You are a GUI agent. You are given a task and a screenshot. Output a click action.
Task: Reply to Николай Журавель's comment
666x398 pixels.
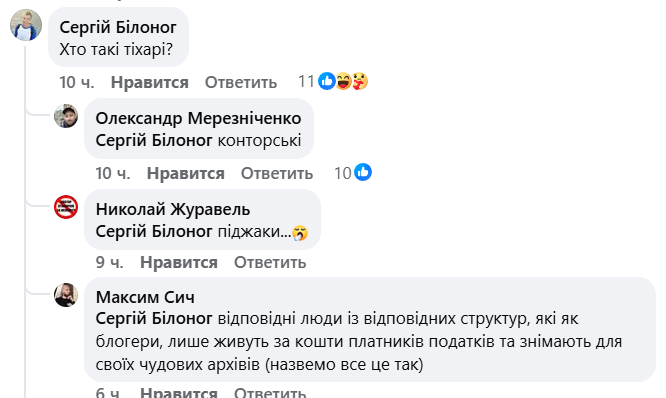tap(270, 263)
